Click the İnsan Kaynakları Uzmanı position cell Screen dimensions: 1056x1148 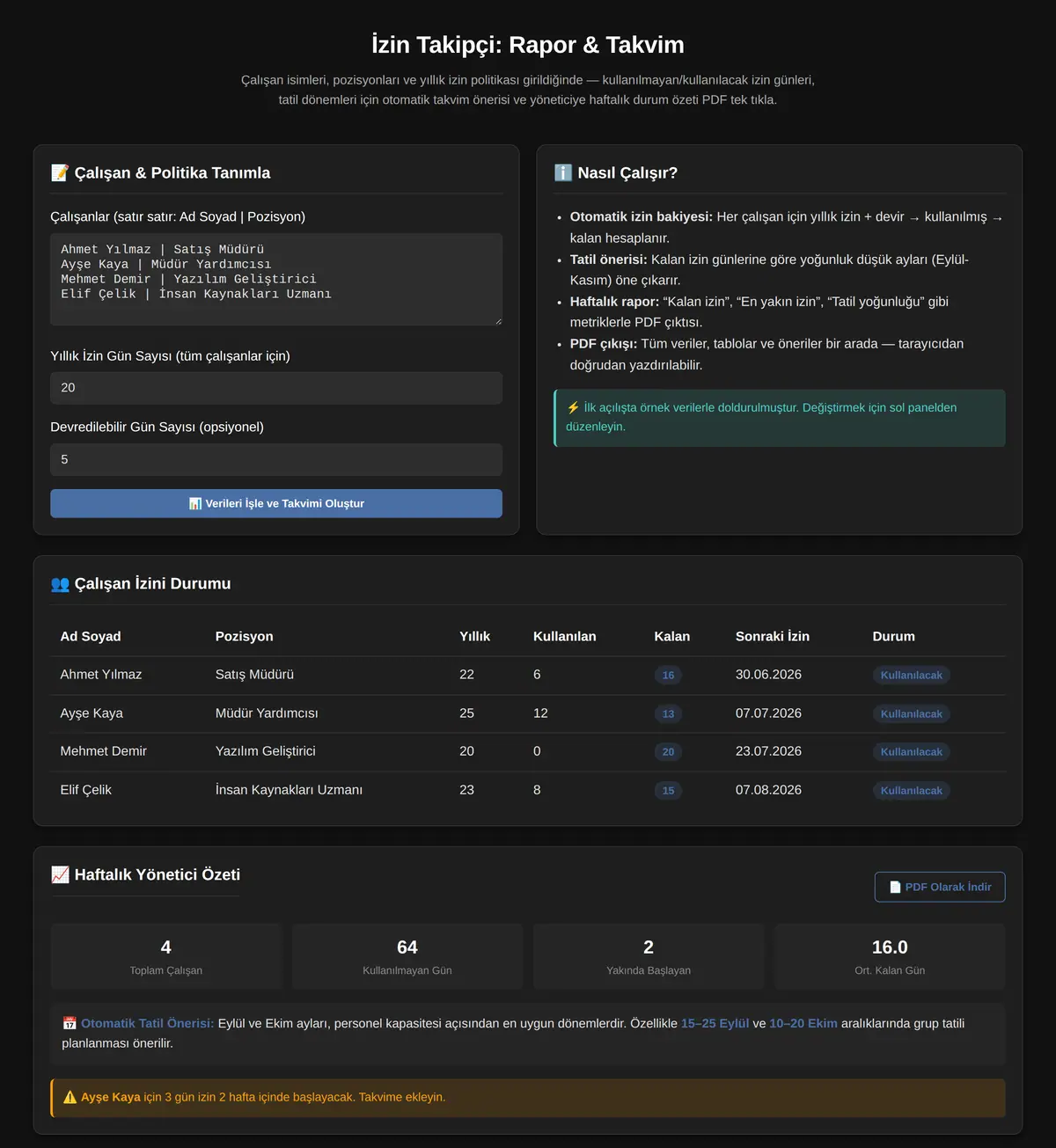[x=289, y=790]
